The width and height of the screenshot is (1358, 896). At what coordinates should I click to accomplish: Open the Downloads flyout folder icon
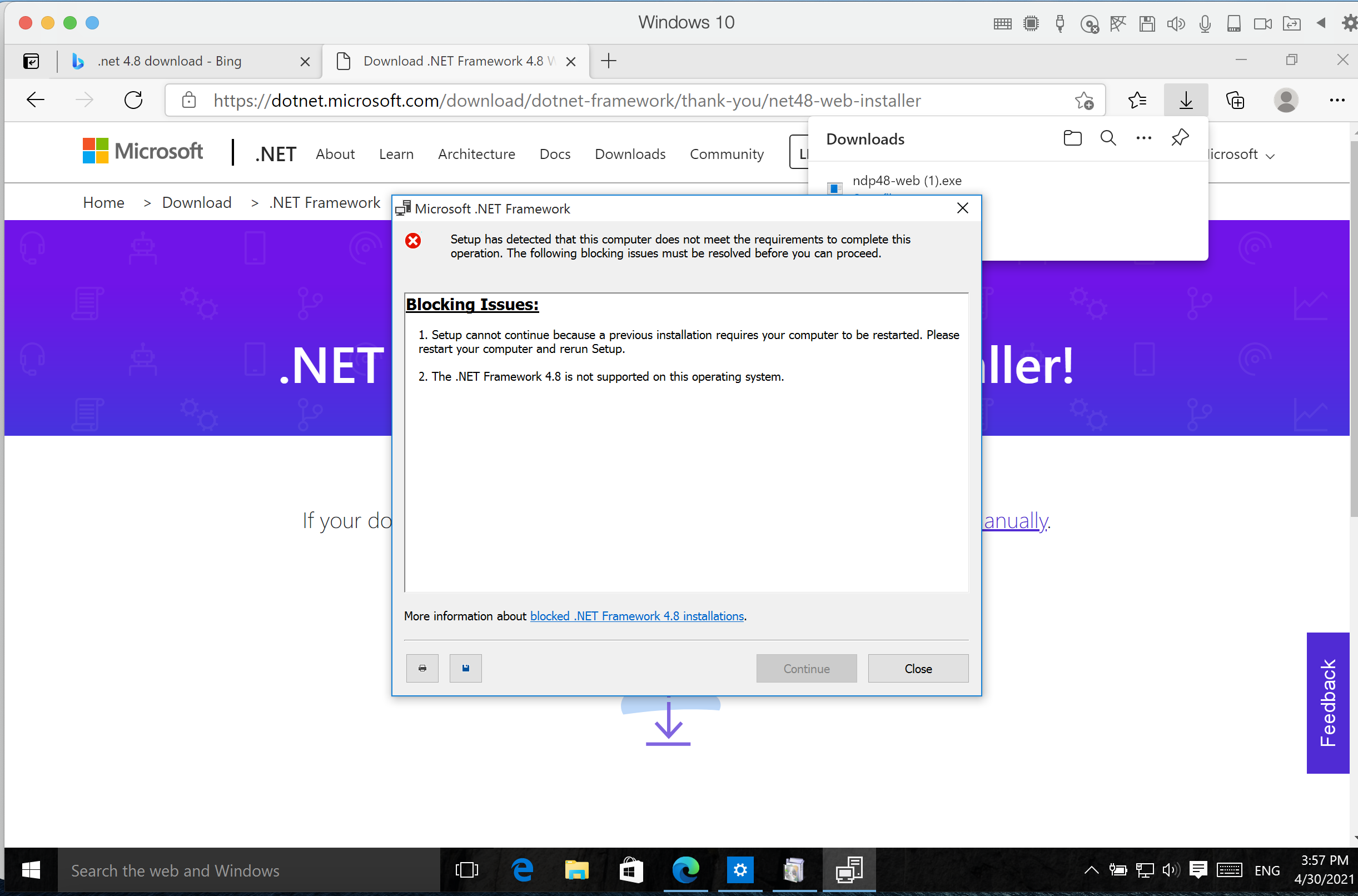tap(1072, 138)
